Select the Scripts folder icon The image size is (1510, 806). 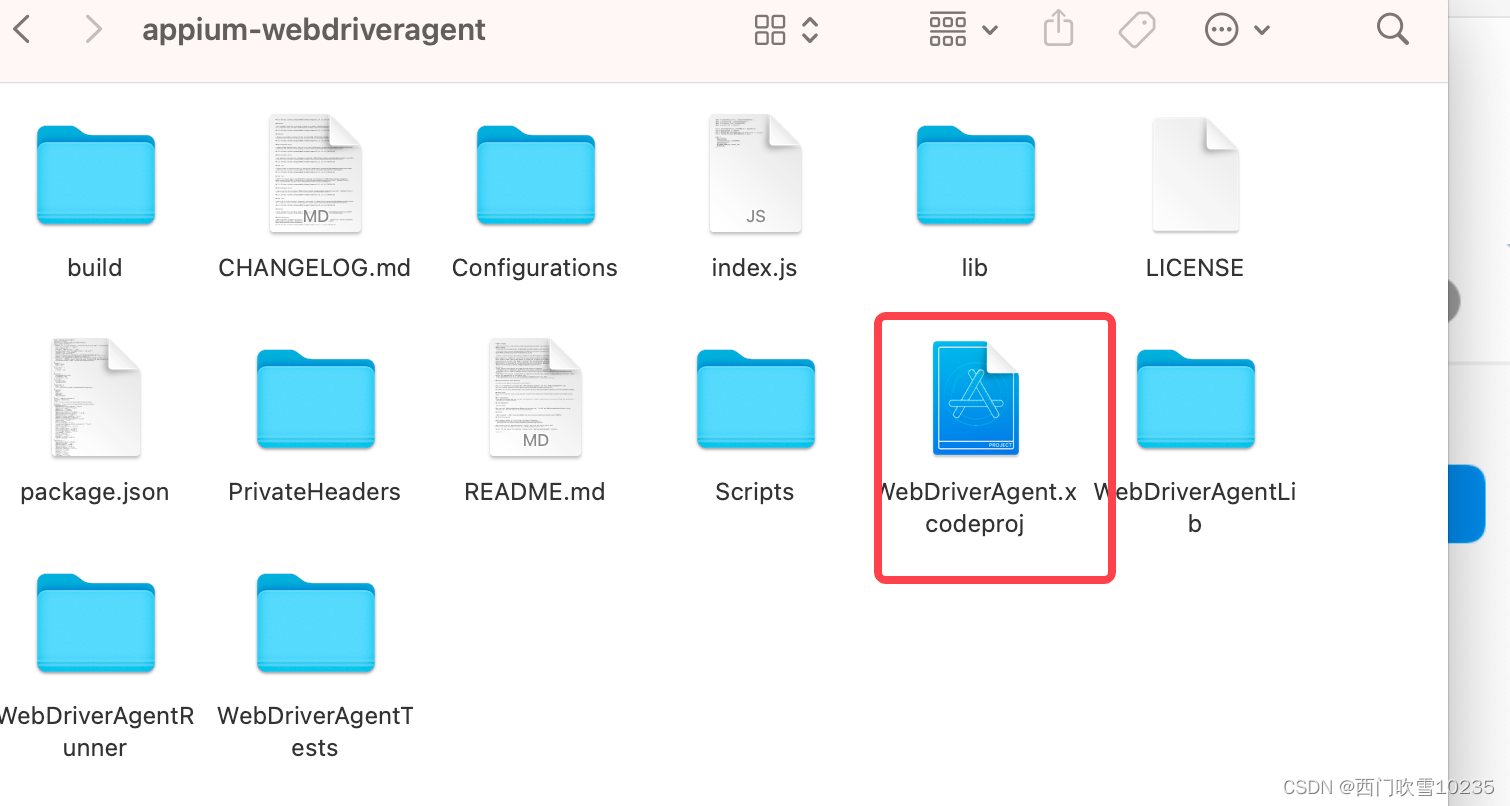click(755, 399)
